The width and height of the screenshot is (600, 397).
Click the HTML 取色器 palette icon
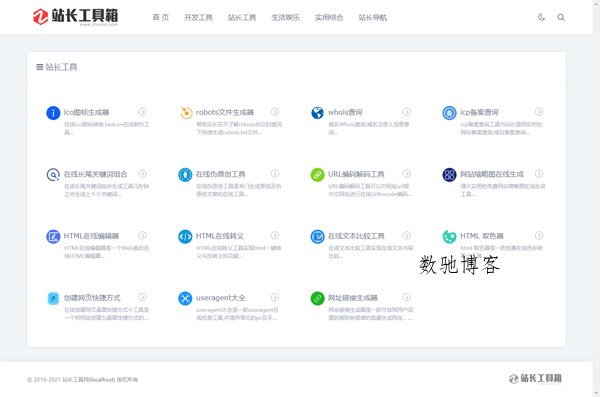[450, 237]
